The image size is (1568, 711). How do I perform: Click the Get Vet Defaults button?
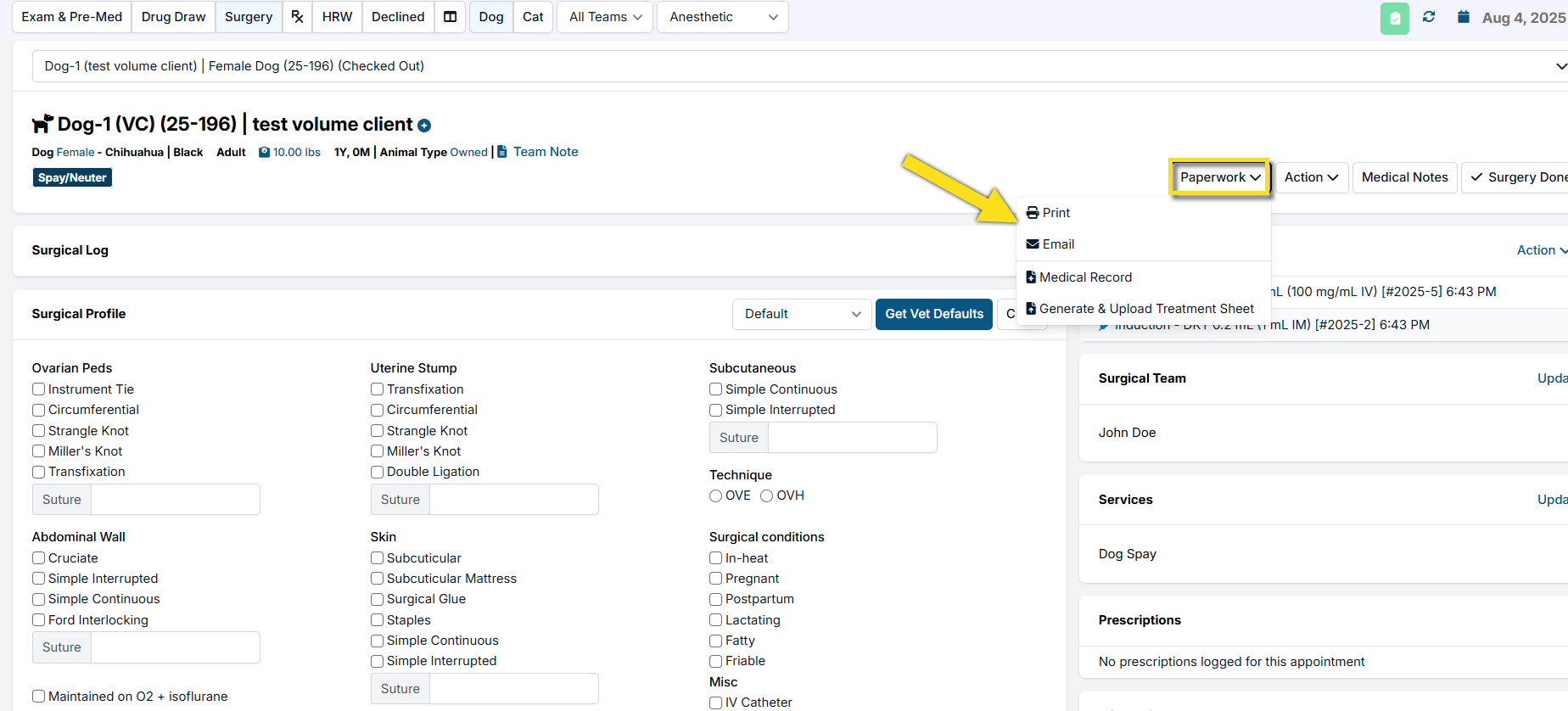click(x=933, y=314)
